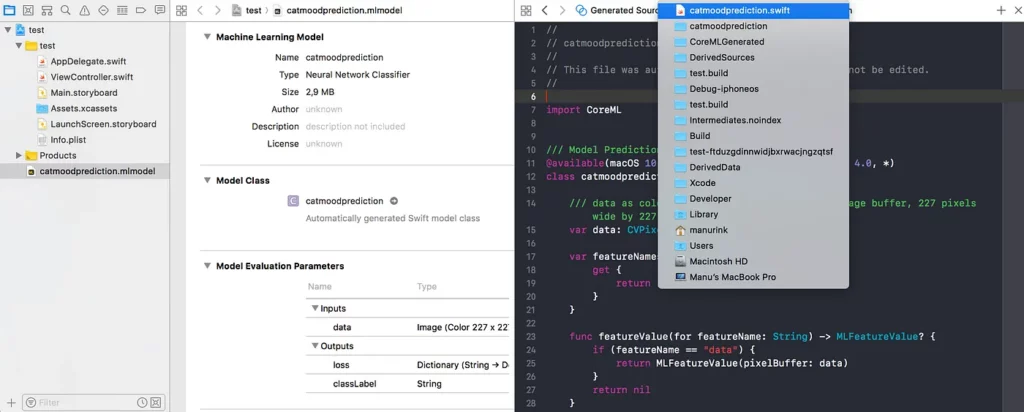Viewport: 1024px width, 412px height.
Task: Go forward in the left editor history
Action: pyautogui.click(x=217, y=10)
